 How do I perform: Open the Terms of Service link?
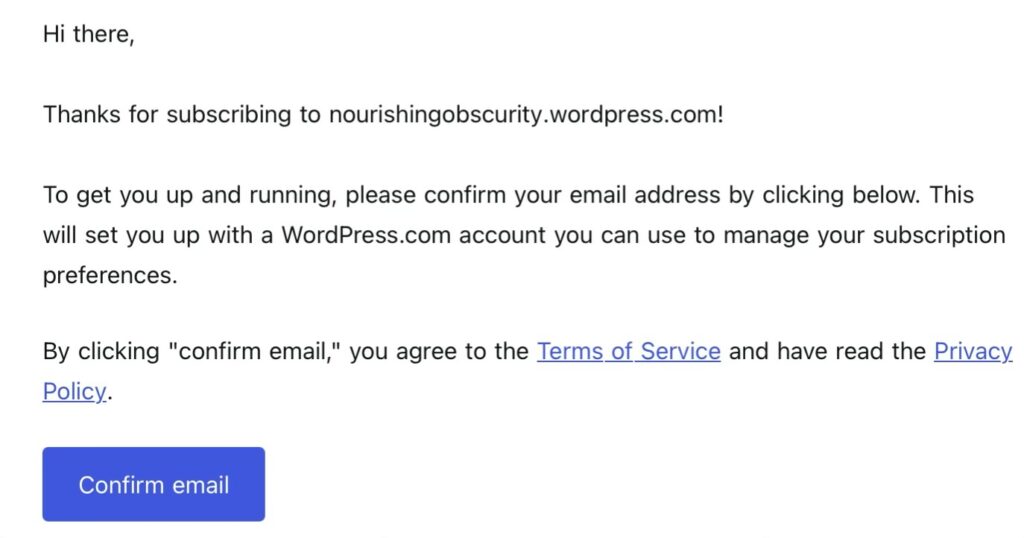pyautogui.click(x=628, y=352)
